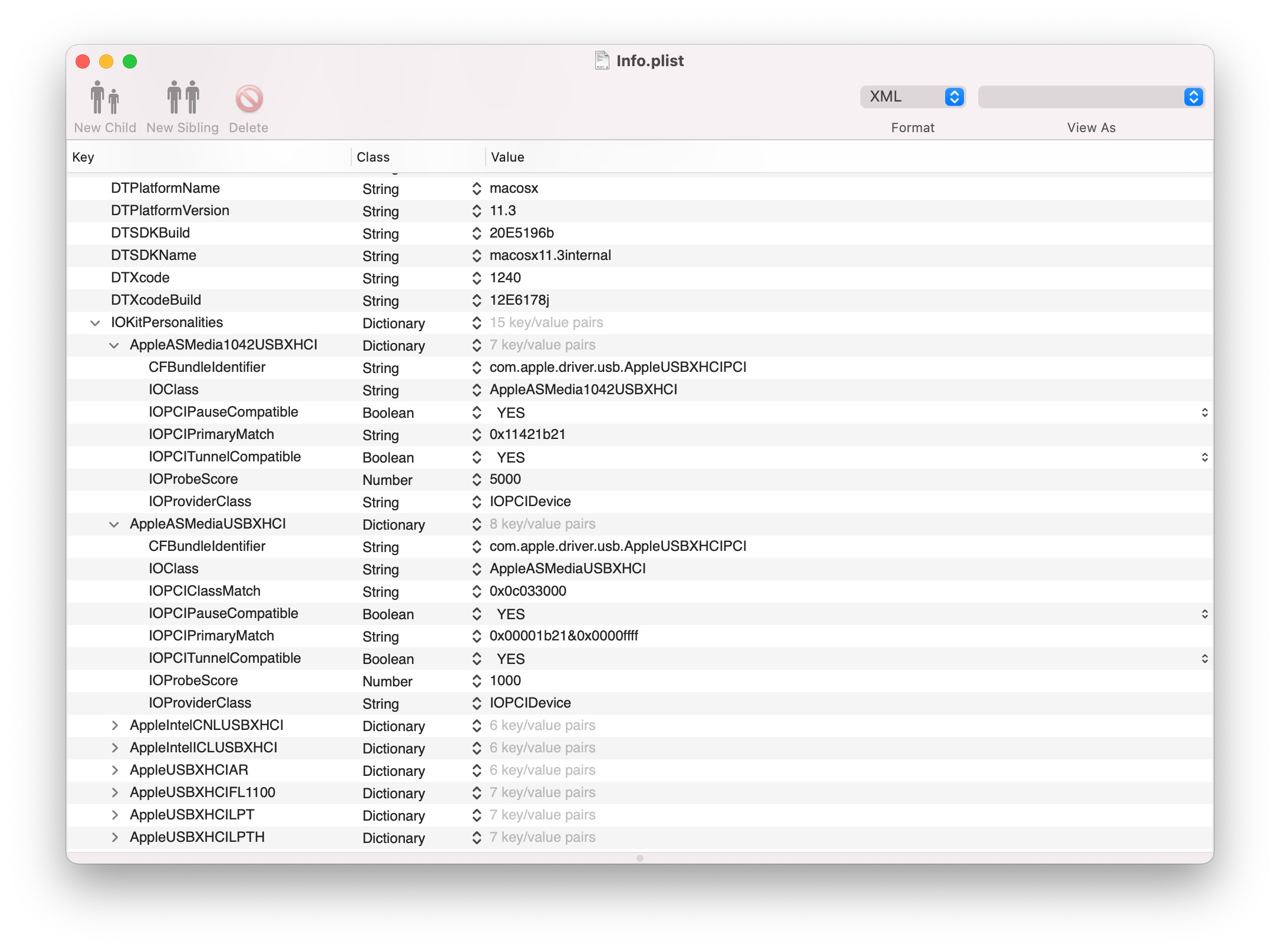Change class stepper for DTXcodeBuild
This screenshot has height=951, width=1280.
pos(477,300)
